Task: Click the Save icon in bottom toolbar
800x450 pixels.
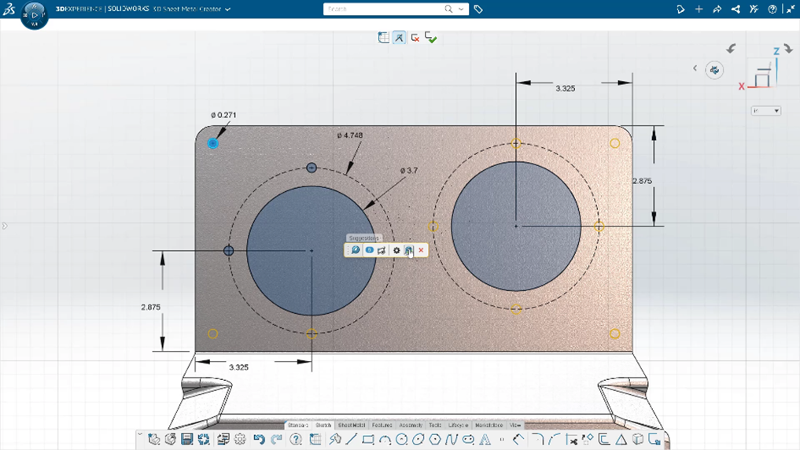Action: 187,439
